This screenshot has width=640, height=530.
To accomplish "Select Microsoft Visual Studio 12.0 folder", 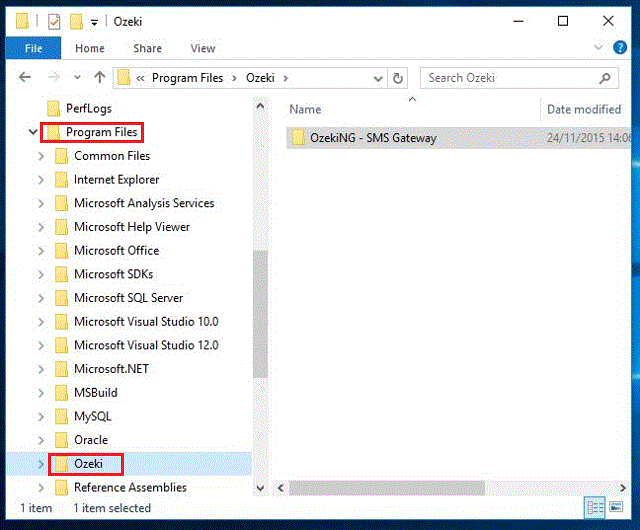I will pos(146,345).
